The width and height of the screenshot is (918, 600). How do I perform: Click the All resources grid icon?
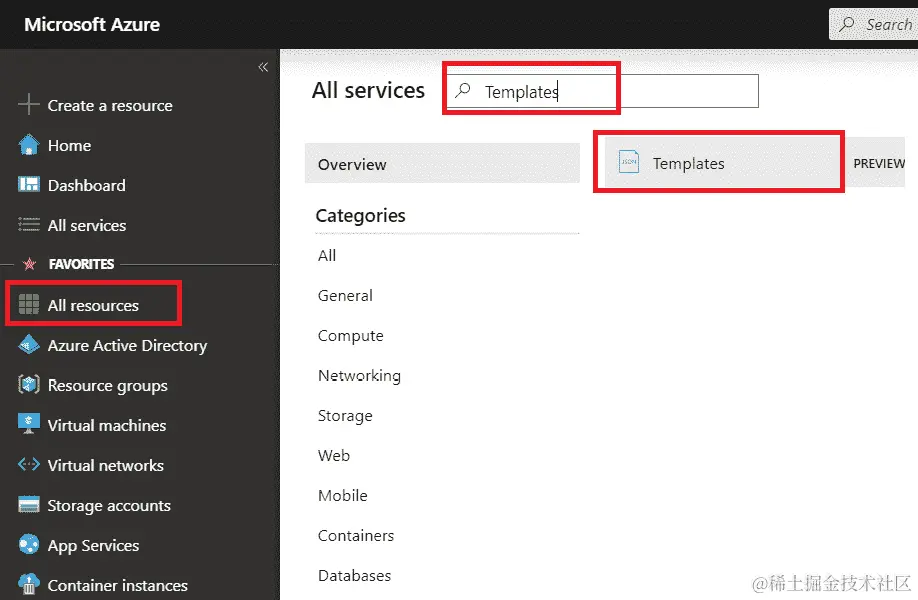29,305
